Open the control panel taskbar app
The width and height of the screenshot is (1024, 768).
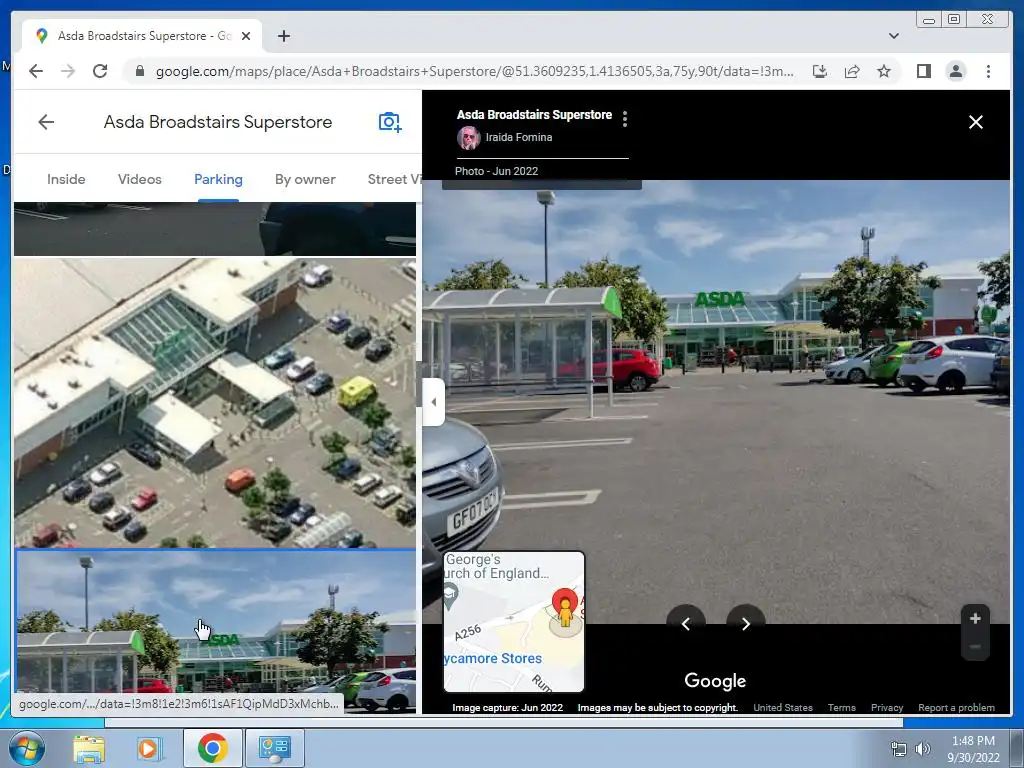click(x=274, y=748)
